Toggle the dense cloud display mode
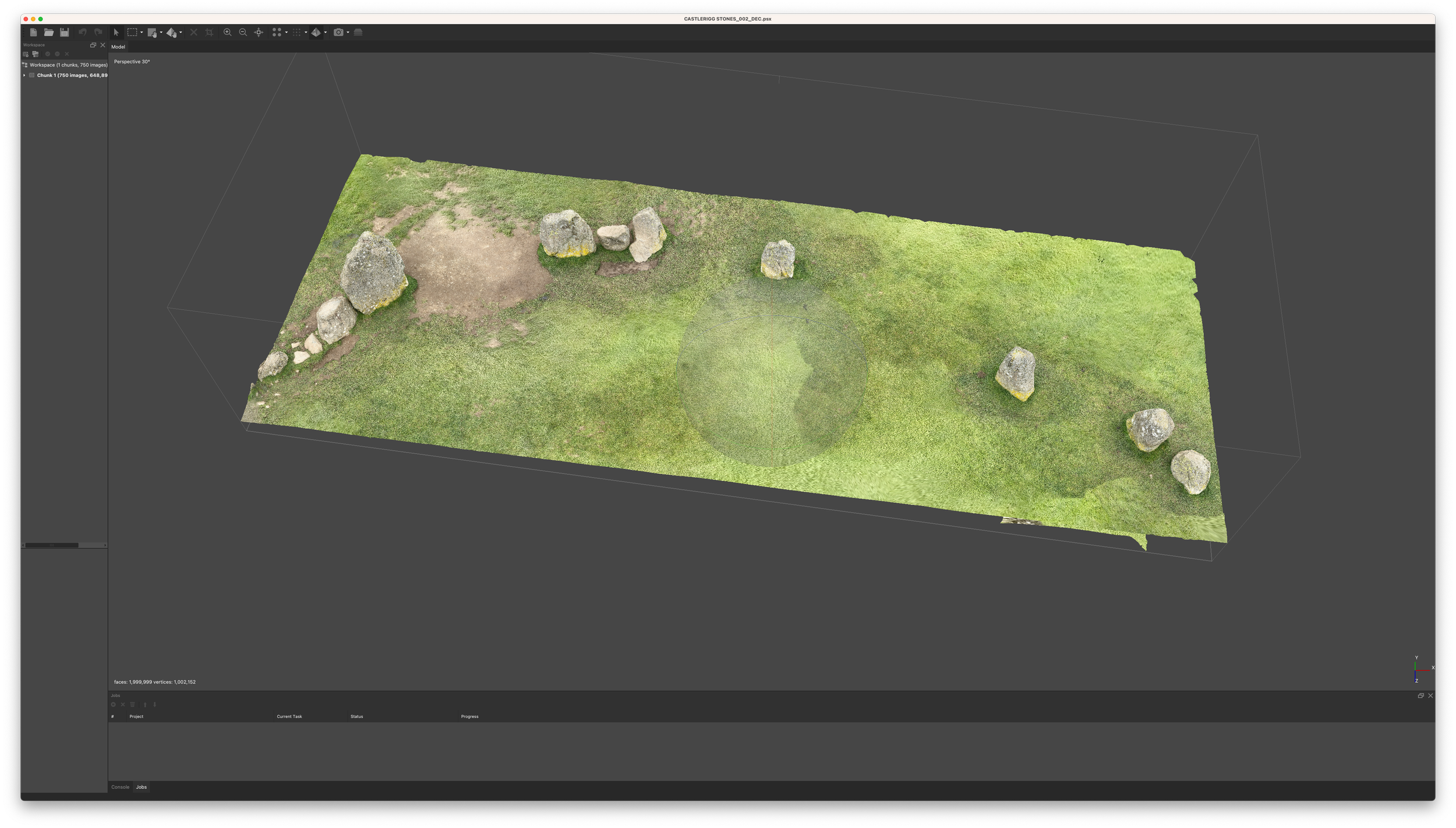Image resolution: width=1456 pixels, height=828 pixels. tap(296, 33)
